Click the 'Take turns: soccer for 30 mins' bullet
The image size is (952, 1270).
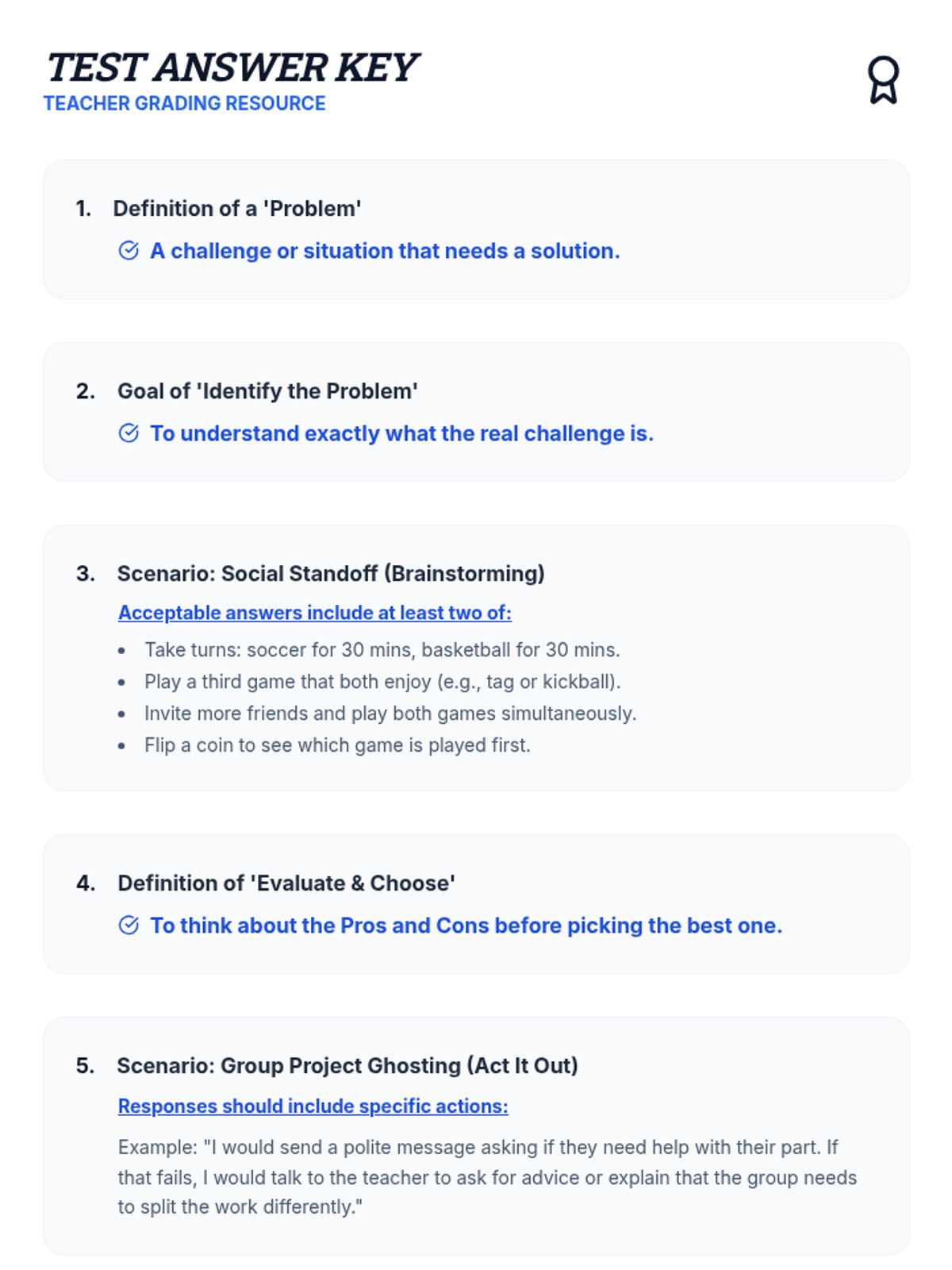382,650
